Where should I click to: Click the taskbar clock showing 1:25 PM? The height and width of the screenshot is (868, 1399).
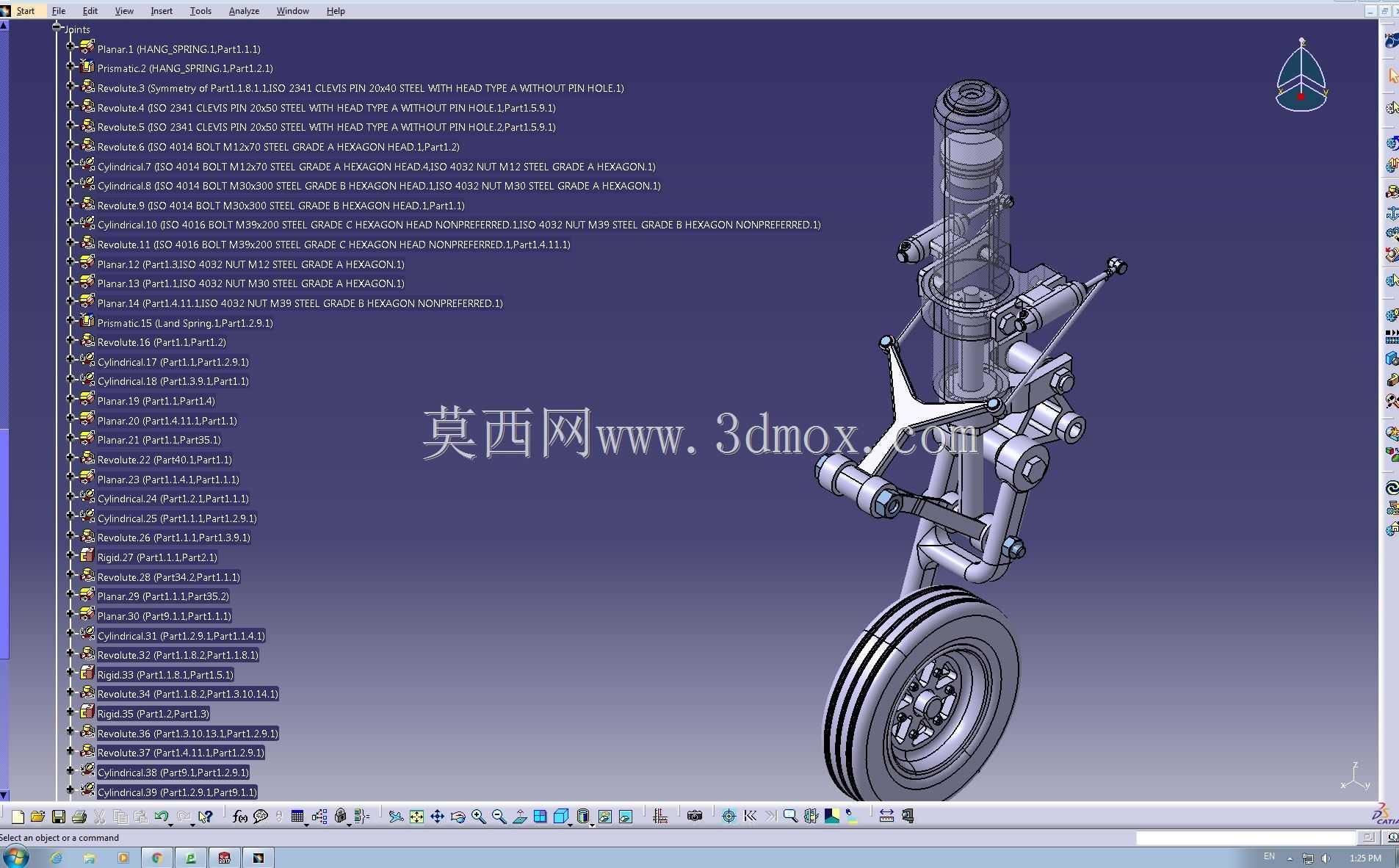pyautogui.click(x=1365, y=858)
